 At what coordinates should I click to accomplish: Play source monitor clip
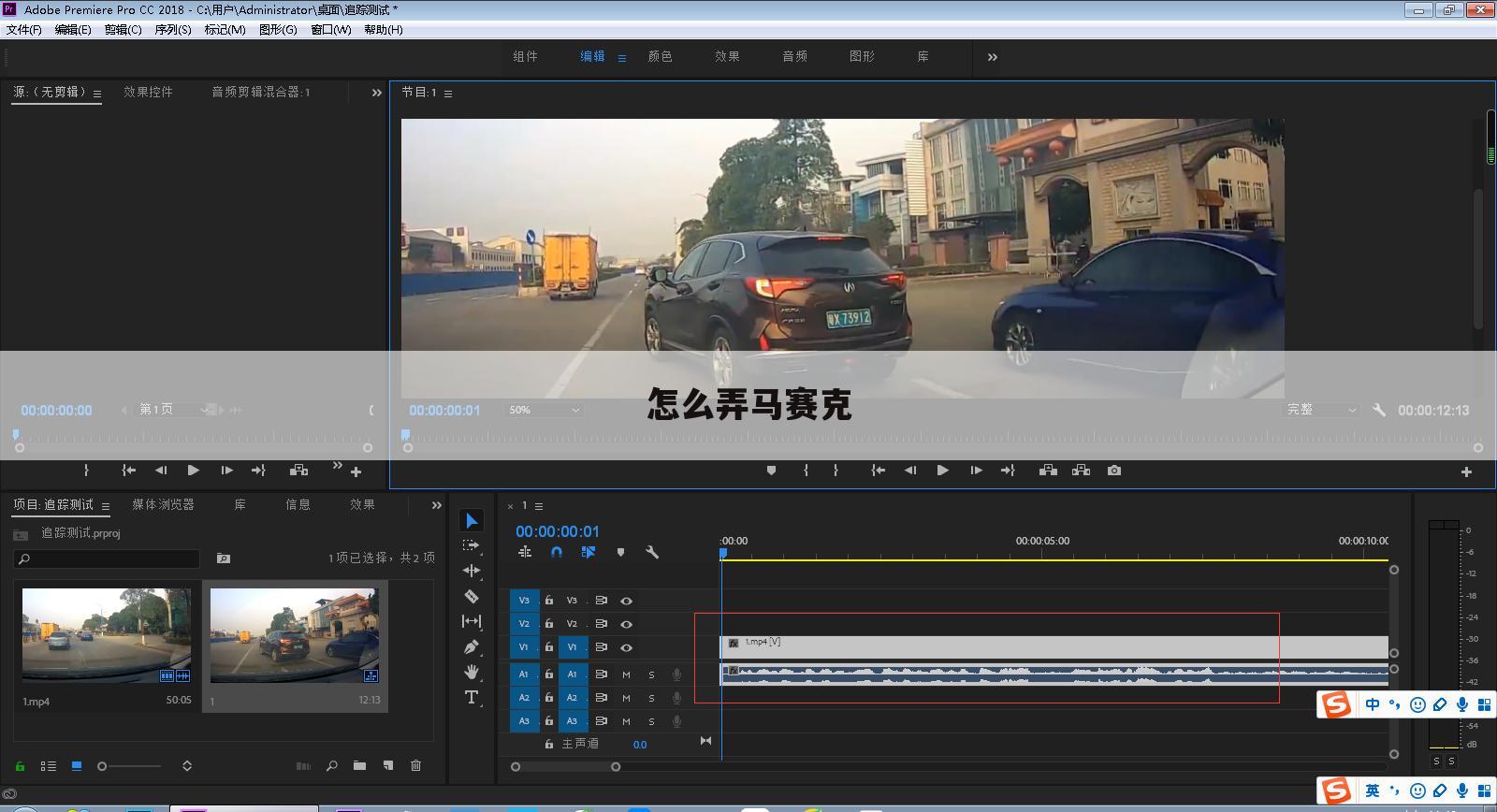click(x=193, y=471)
